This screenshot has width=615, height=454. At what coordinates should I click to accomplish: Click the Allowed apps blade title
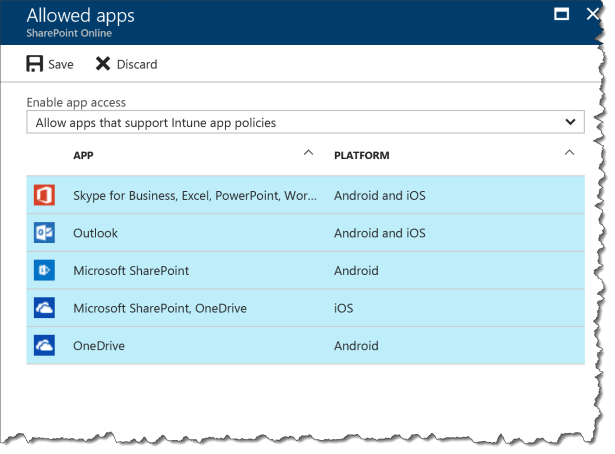point(80,16)
